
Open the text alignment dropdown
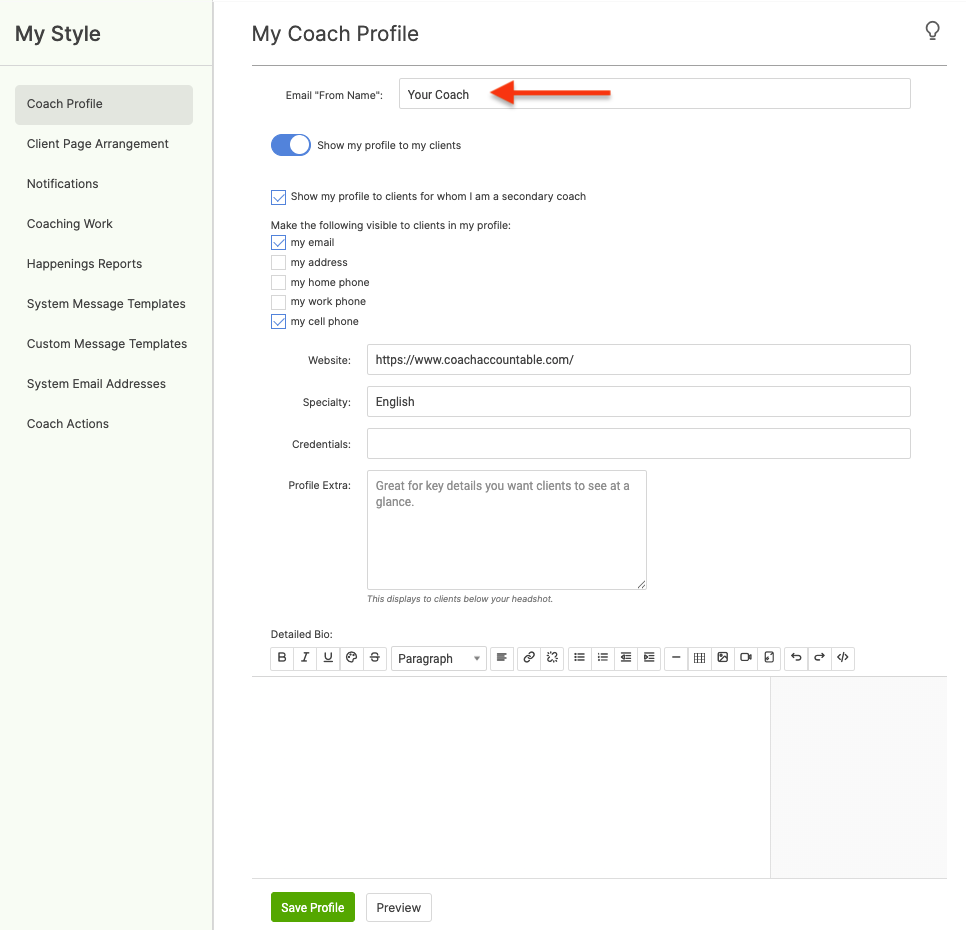click(501, 658)
